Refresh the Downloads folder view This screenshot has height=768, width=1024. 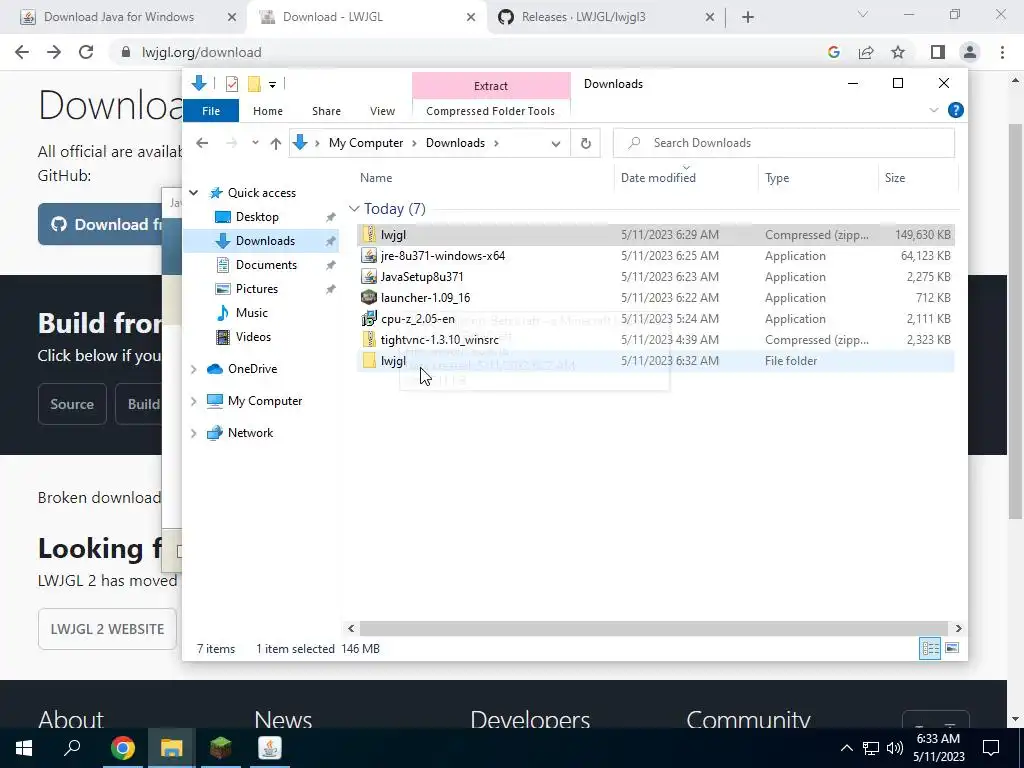point(586,144)
